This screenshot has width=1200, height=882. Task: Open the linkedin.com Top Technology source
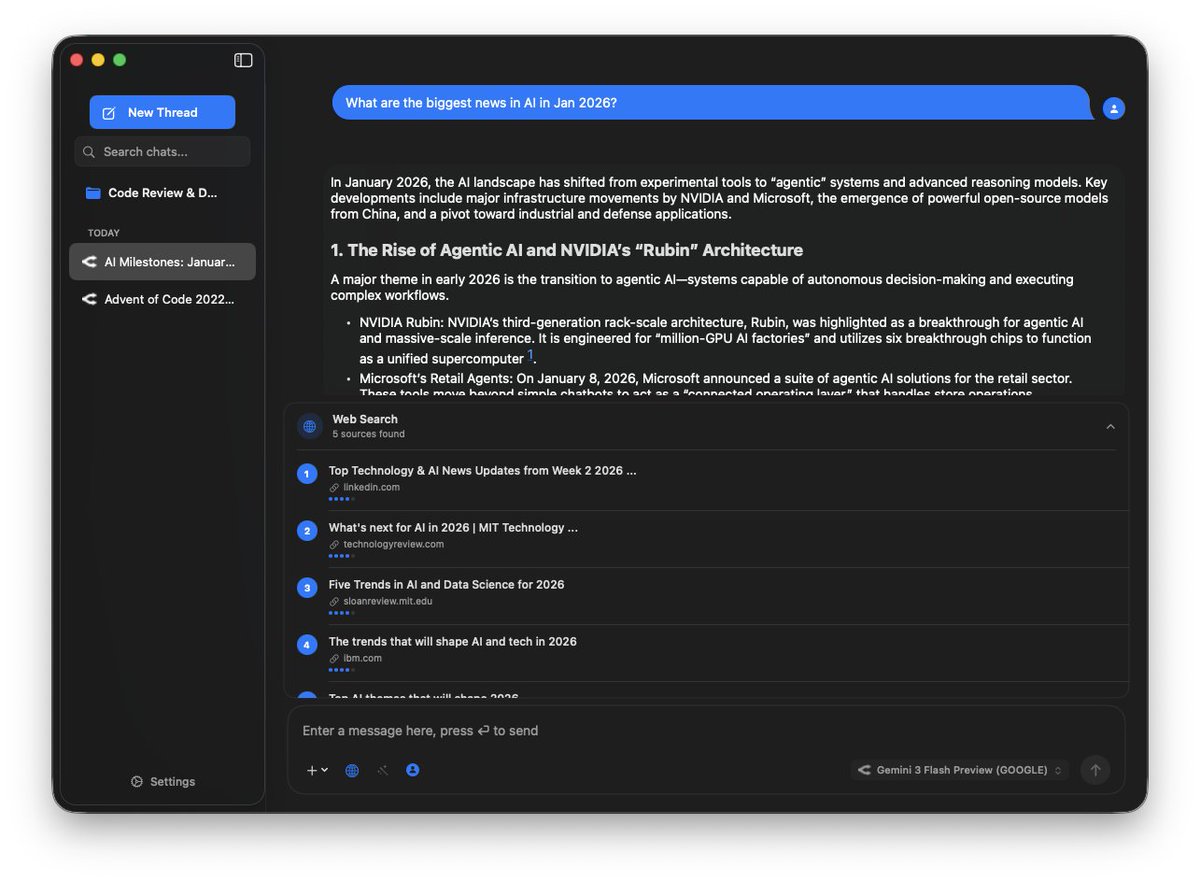[482, 471]
